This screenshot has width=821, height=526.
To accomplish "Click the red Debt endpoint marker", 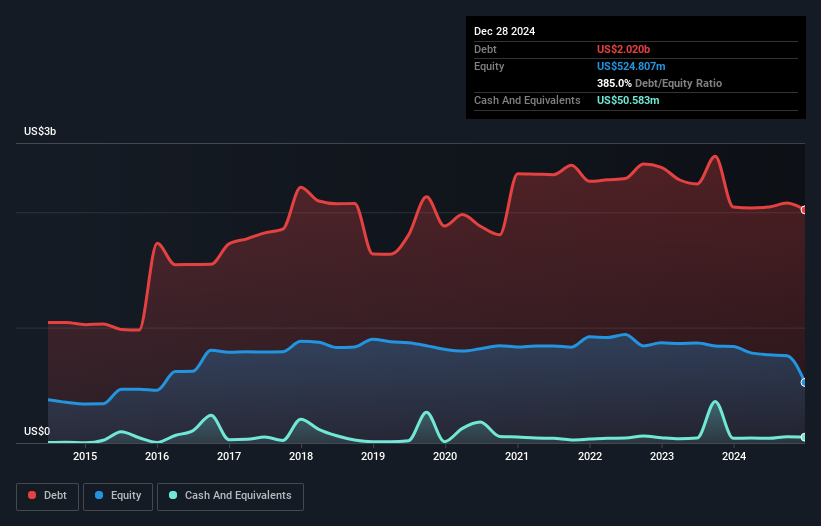I will [804, 210].
